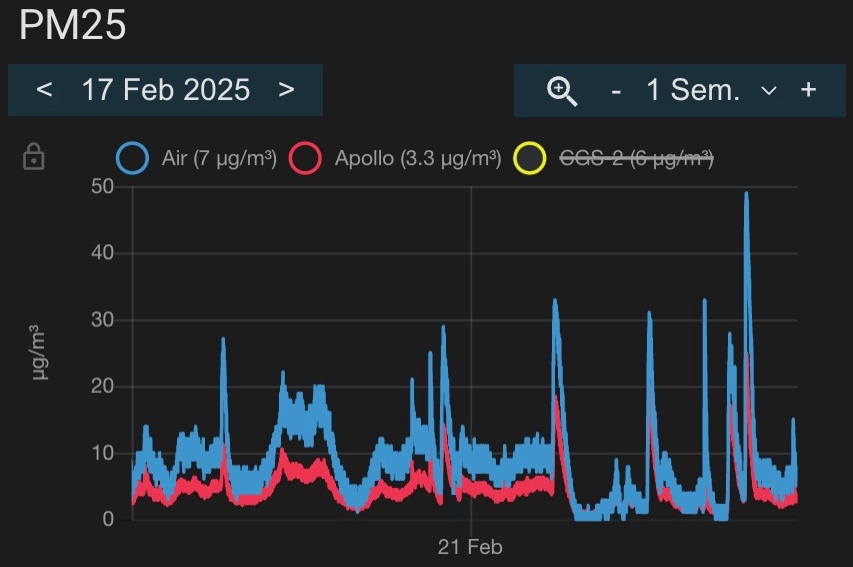
Task: Click the 50 label on the y-axis
Action: (x=102, y=187)
